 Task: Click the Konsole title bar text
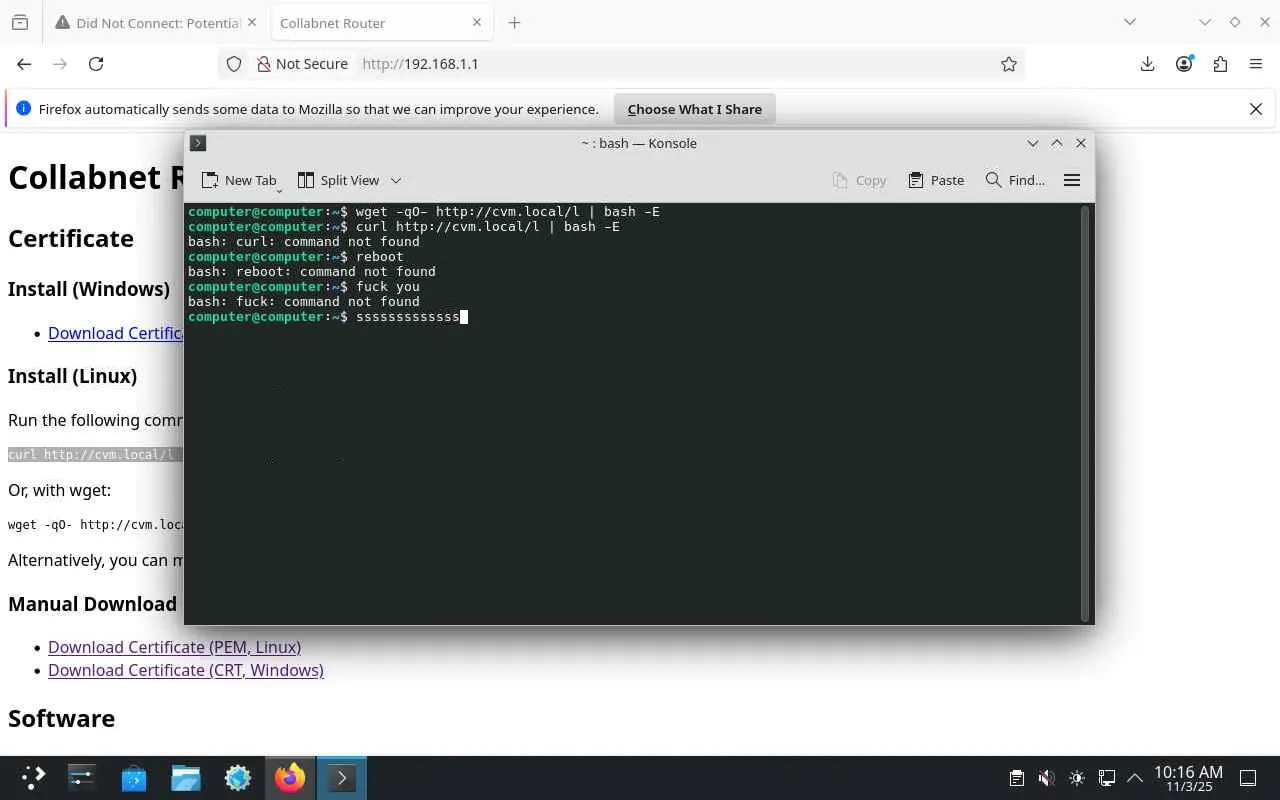click(x=639, y=143)
